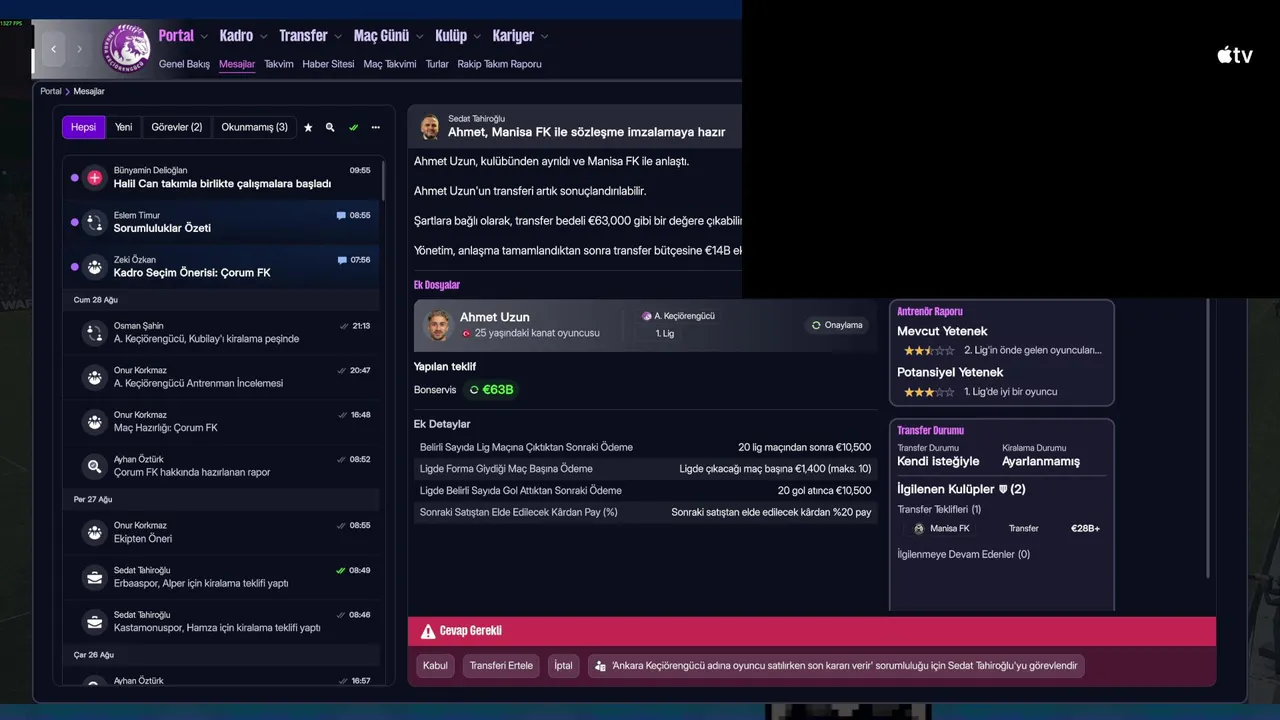Click Sedat Tahiroğlu sender avatar
The width and height of the screenshot is (1280, 720).
430,127
